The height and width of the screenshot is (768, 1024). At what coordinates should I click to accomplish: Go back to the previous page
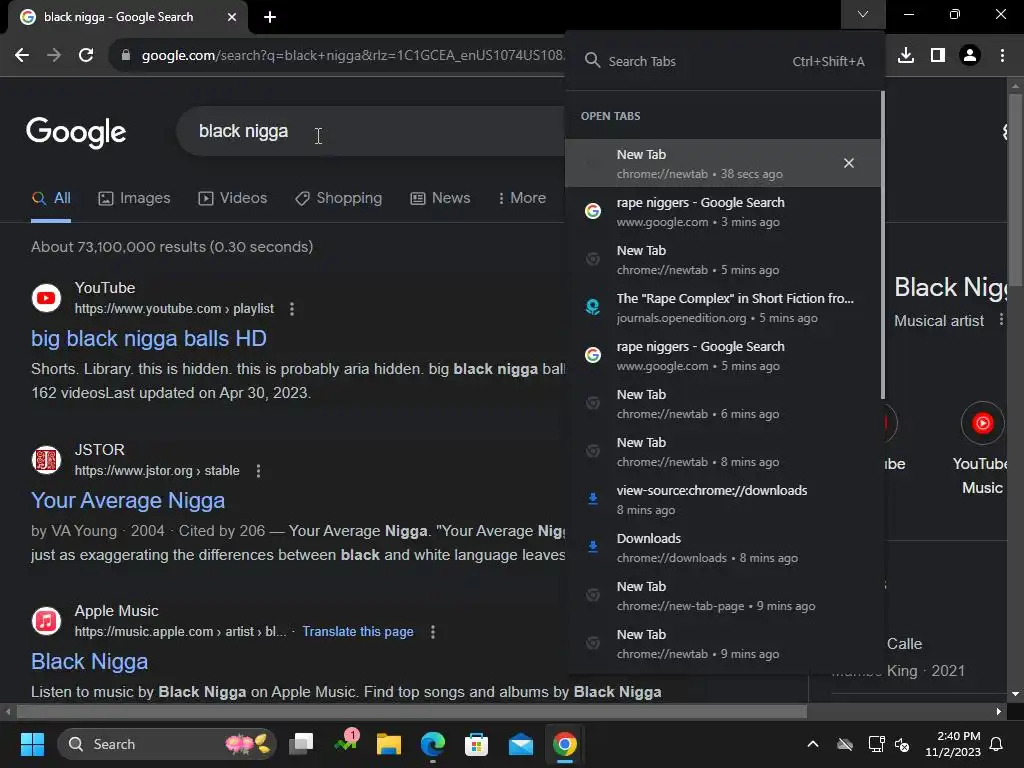tap(22, 56)
